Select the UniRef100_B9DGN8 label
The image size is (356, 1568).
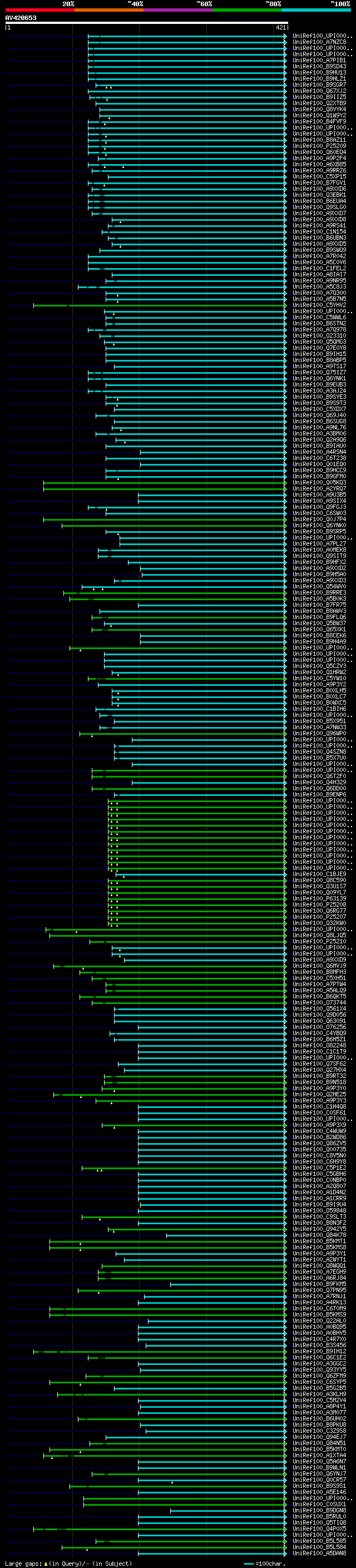[319, 1510]
